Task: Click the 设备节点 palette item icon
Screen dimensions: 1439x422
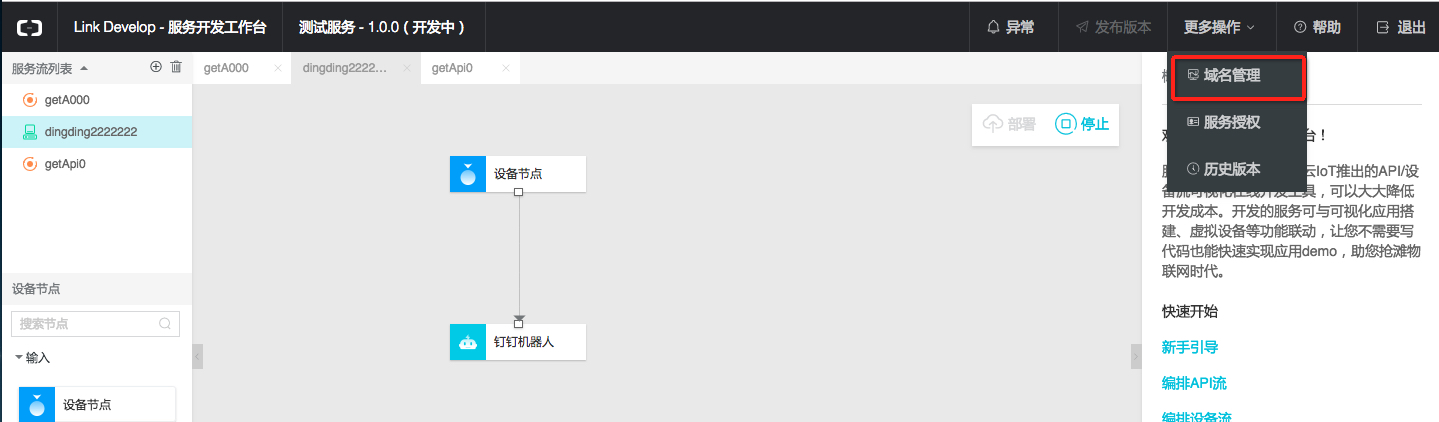Action: click(x=37, y=405)
